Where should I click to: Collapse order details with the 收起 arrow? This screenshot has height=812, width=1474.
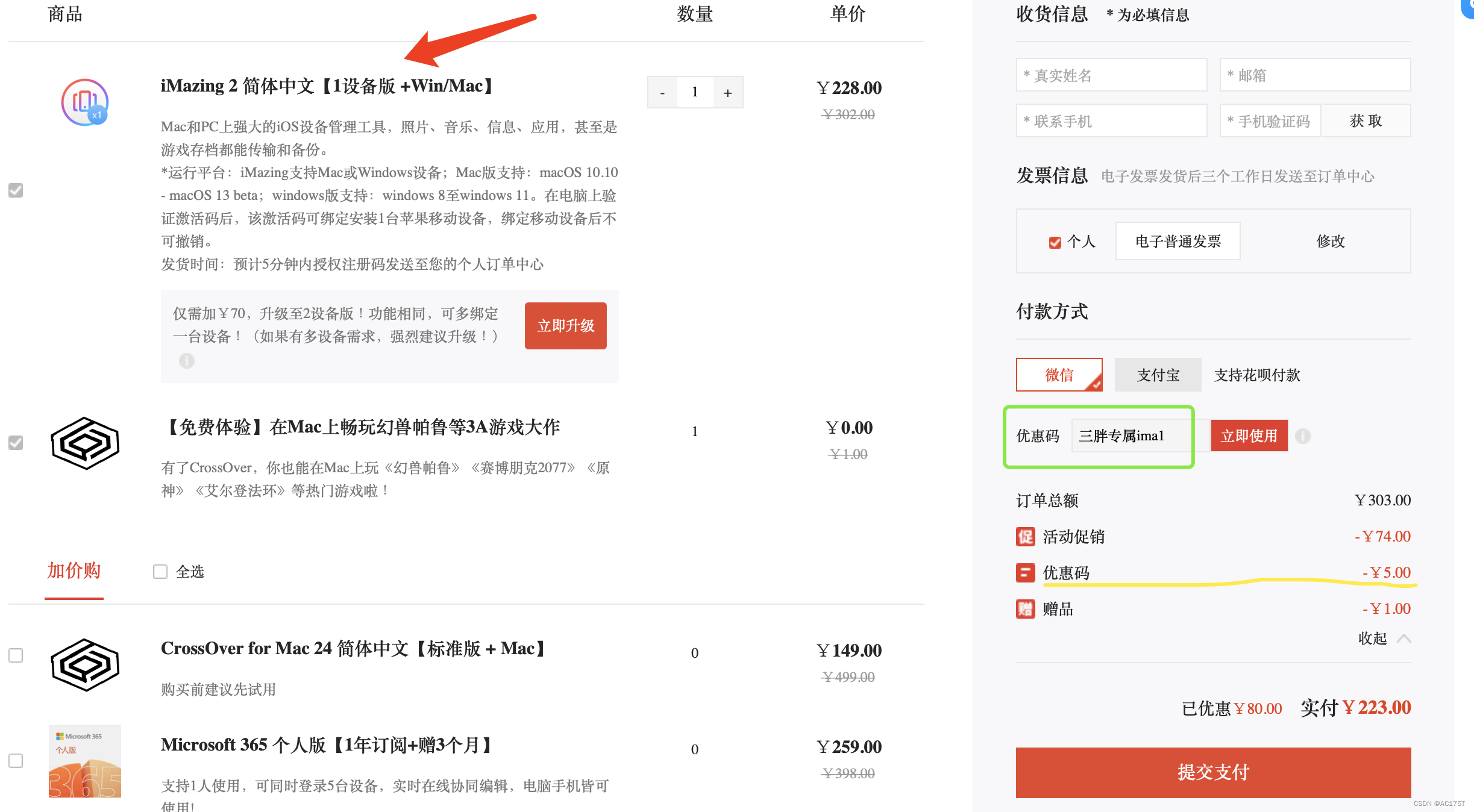(x=1403, y=639)
